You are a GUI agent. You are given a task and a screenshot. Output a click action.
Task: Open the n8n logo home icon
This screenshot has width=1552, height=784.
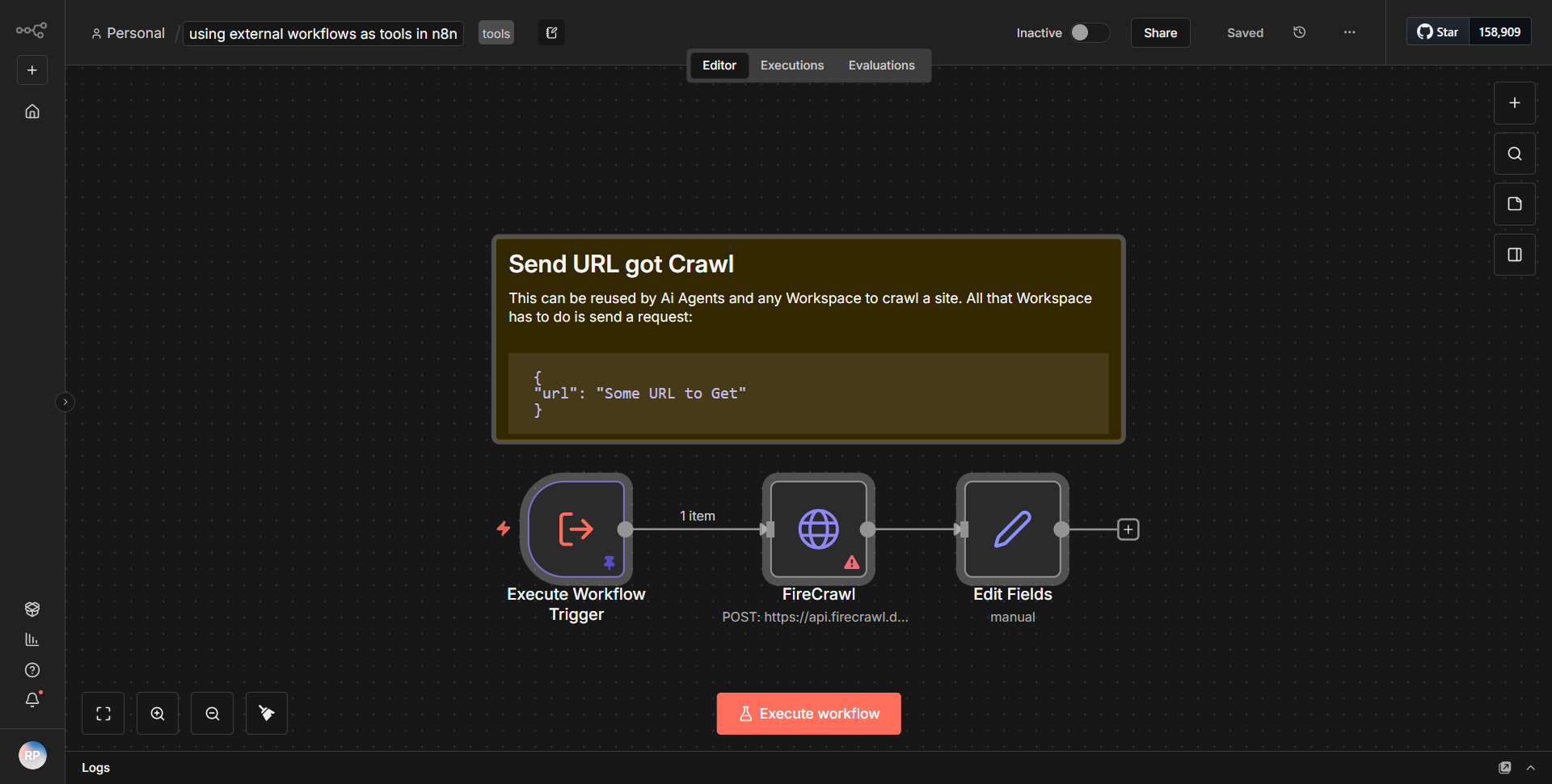[x=32, y=31]
